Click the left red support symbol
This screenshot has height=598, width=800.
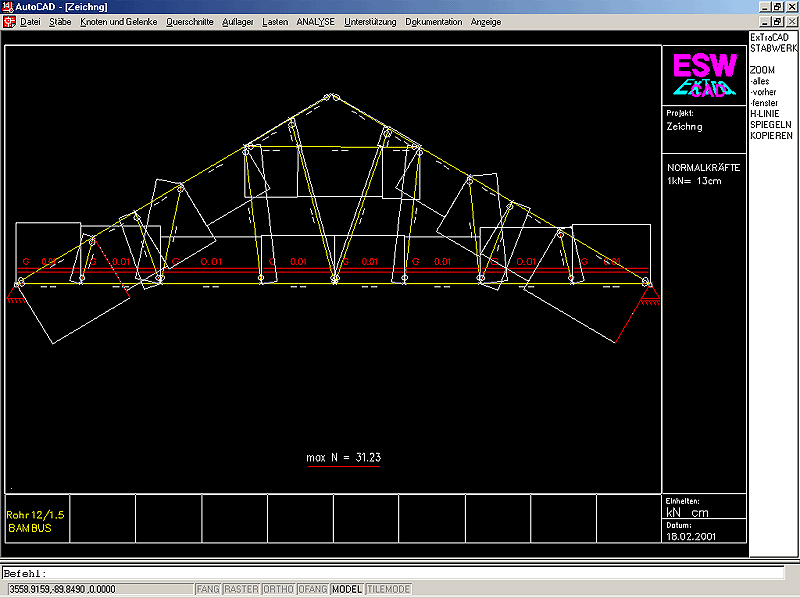(16, 295)
